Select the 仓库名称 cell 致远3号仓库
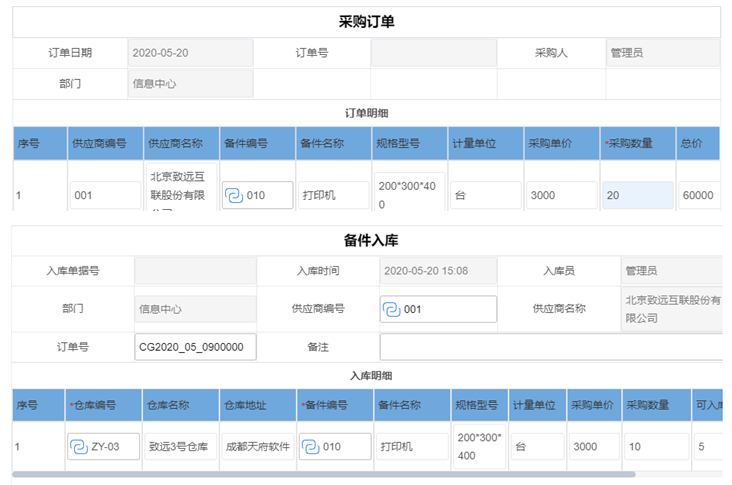This screenshot has width=732, height=485. (x=181, y=447)
